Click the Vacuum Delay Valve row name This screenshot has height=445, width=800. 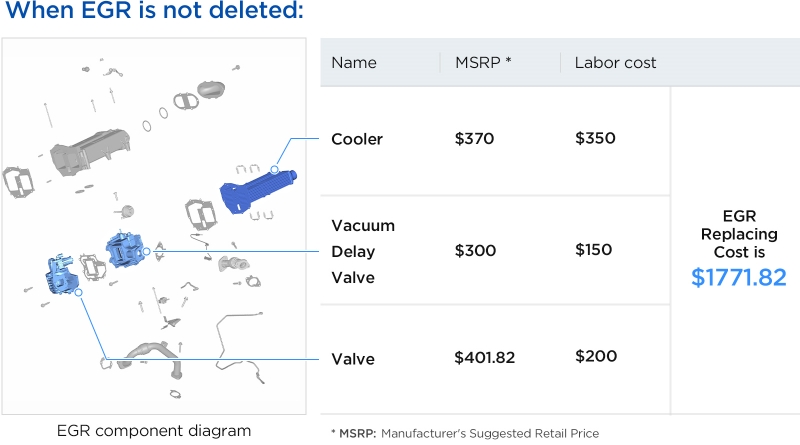pos(363,252)
